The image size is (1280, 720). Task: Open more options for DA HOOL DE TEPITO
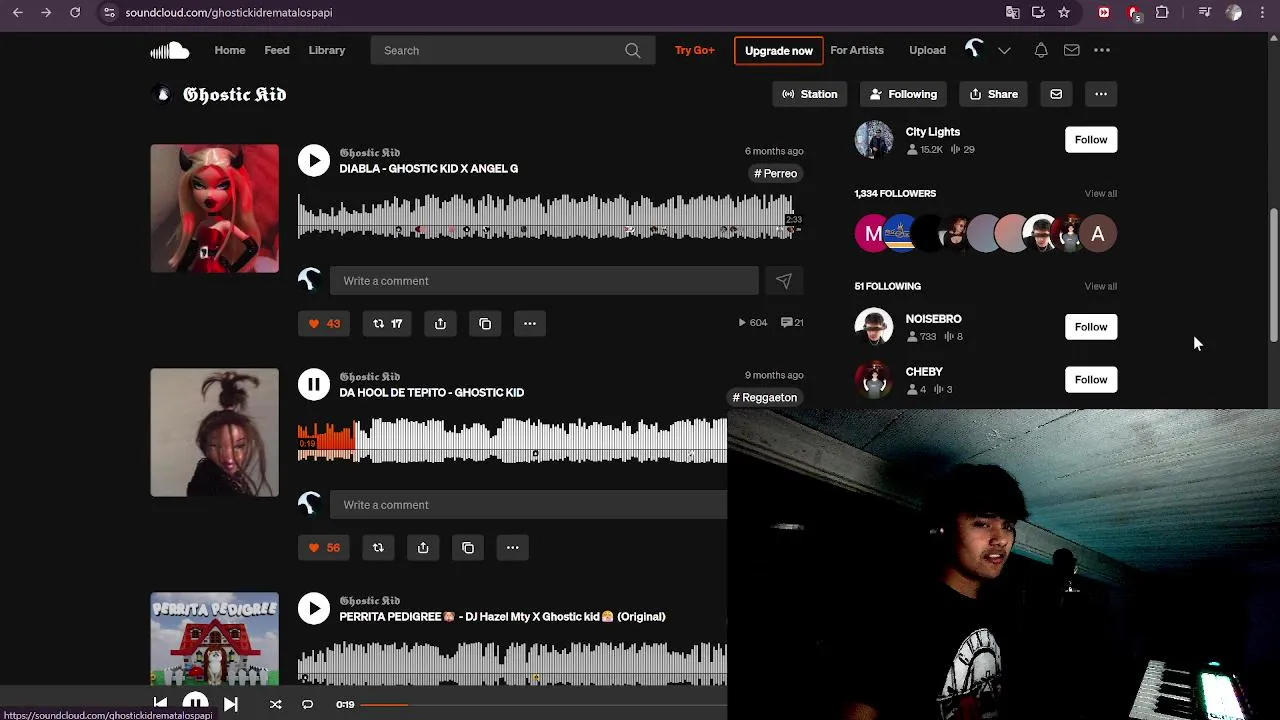tap(512, 547)
